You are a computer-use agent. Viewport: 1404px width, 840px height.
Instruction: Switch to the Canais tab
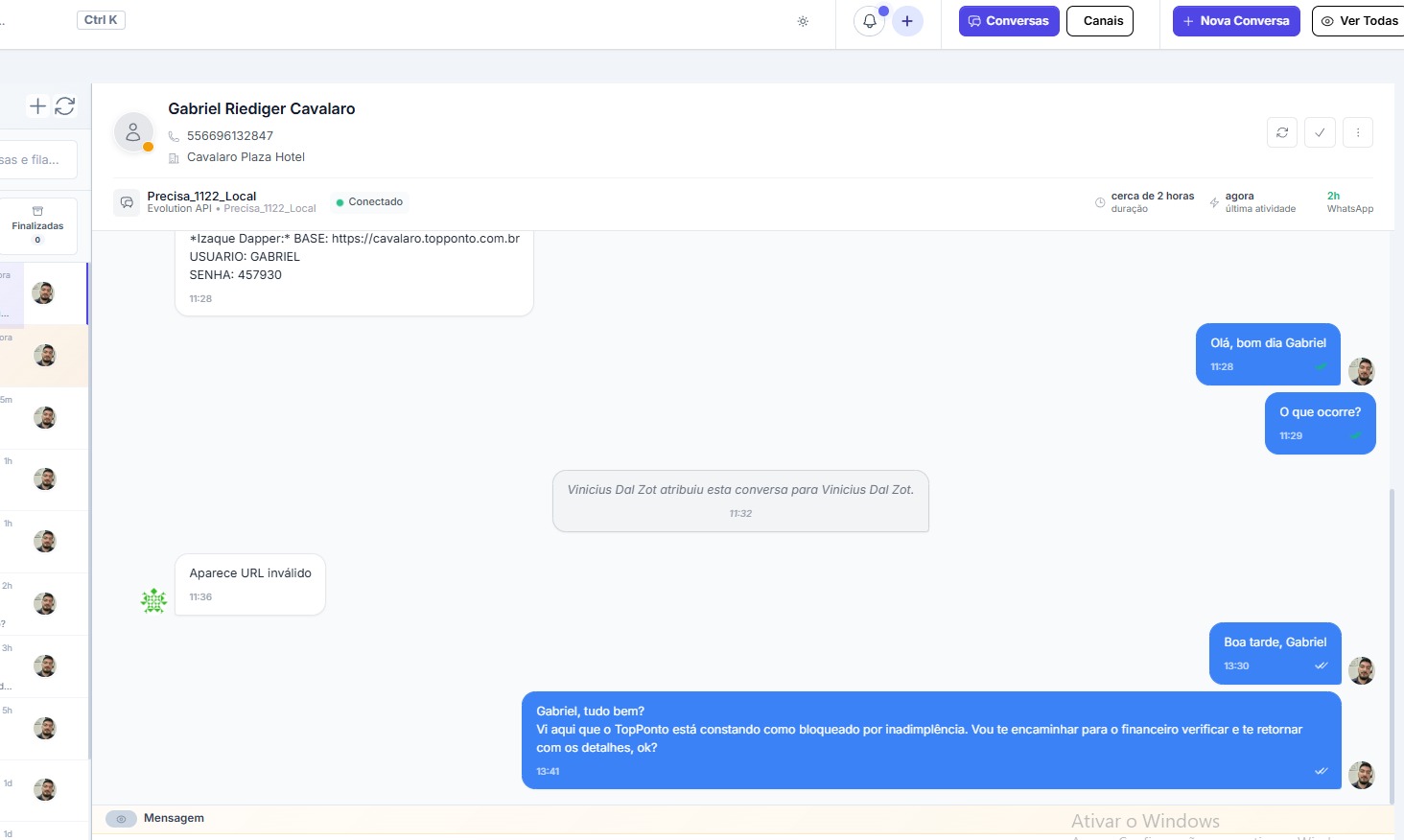pyautogui.click(x=1100, y=21)
